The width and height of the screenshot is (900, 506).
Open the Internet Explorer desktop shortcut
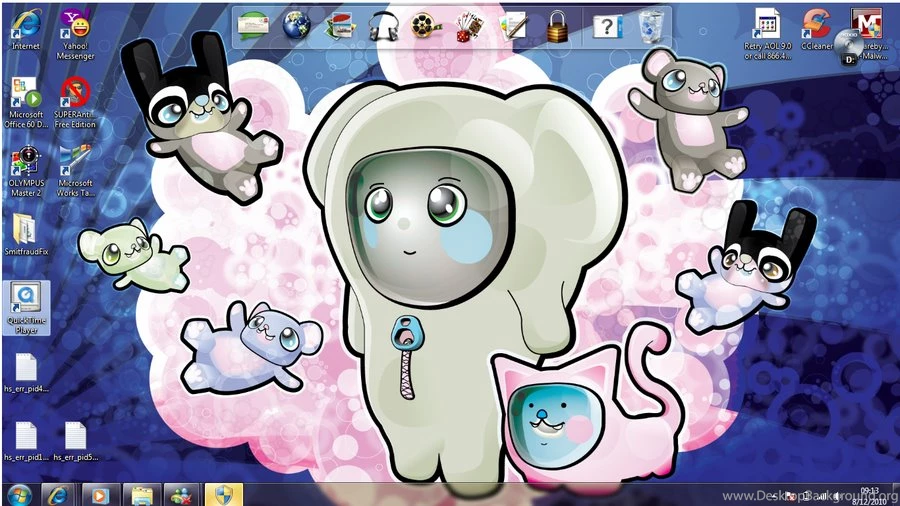pos(25,25)
